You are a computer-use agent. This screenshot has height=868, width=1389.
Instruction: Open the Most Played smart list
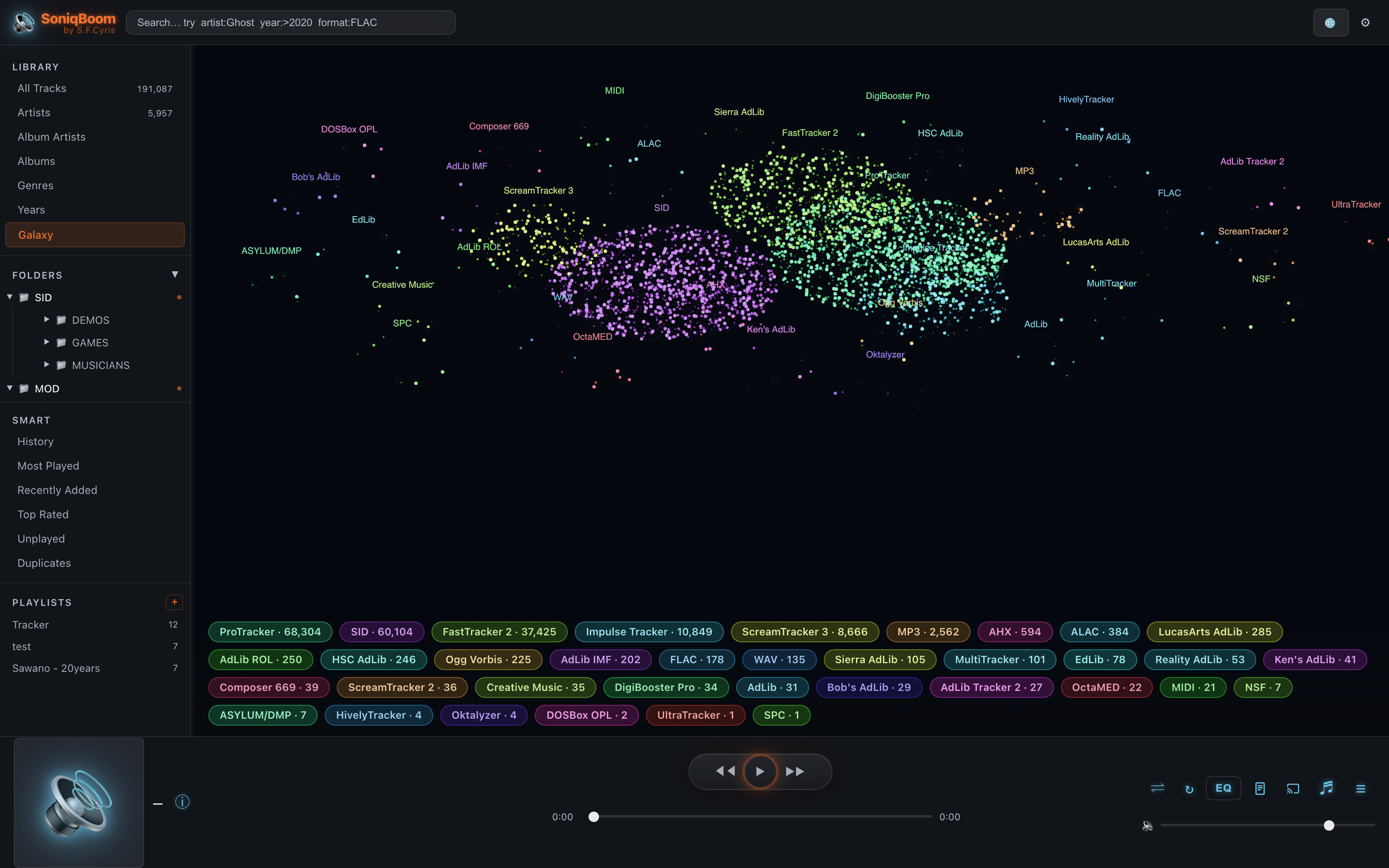95,466
